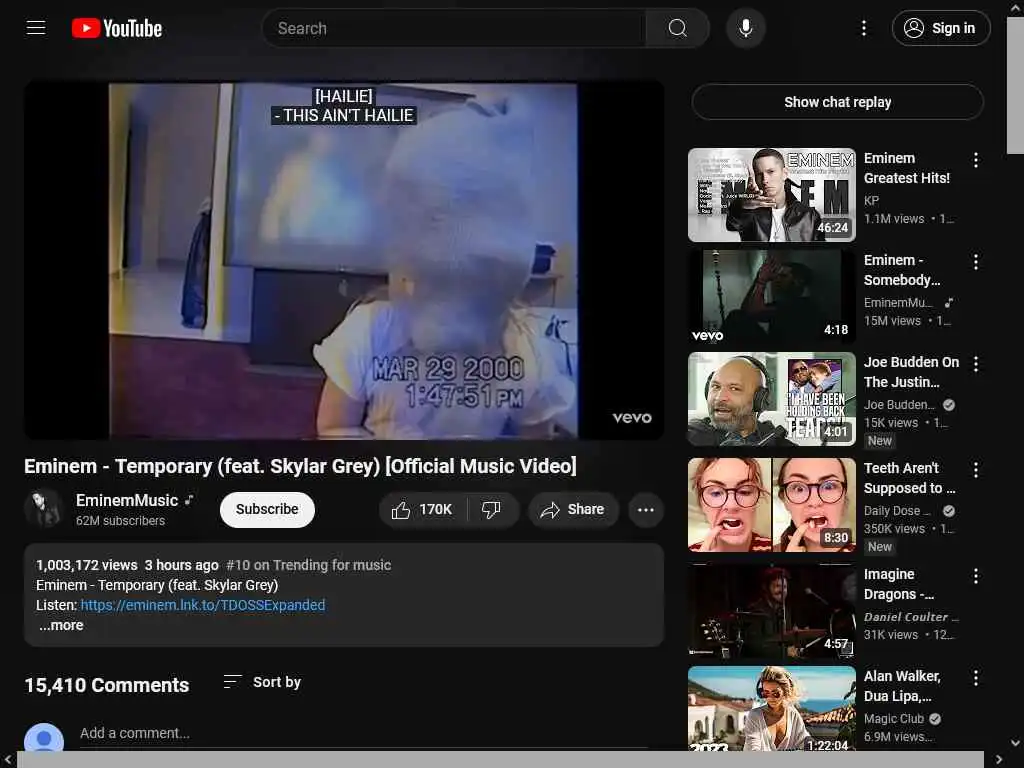
Task: Click the video player to pause
Action: click(x=344, y=260)
